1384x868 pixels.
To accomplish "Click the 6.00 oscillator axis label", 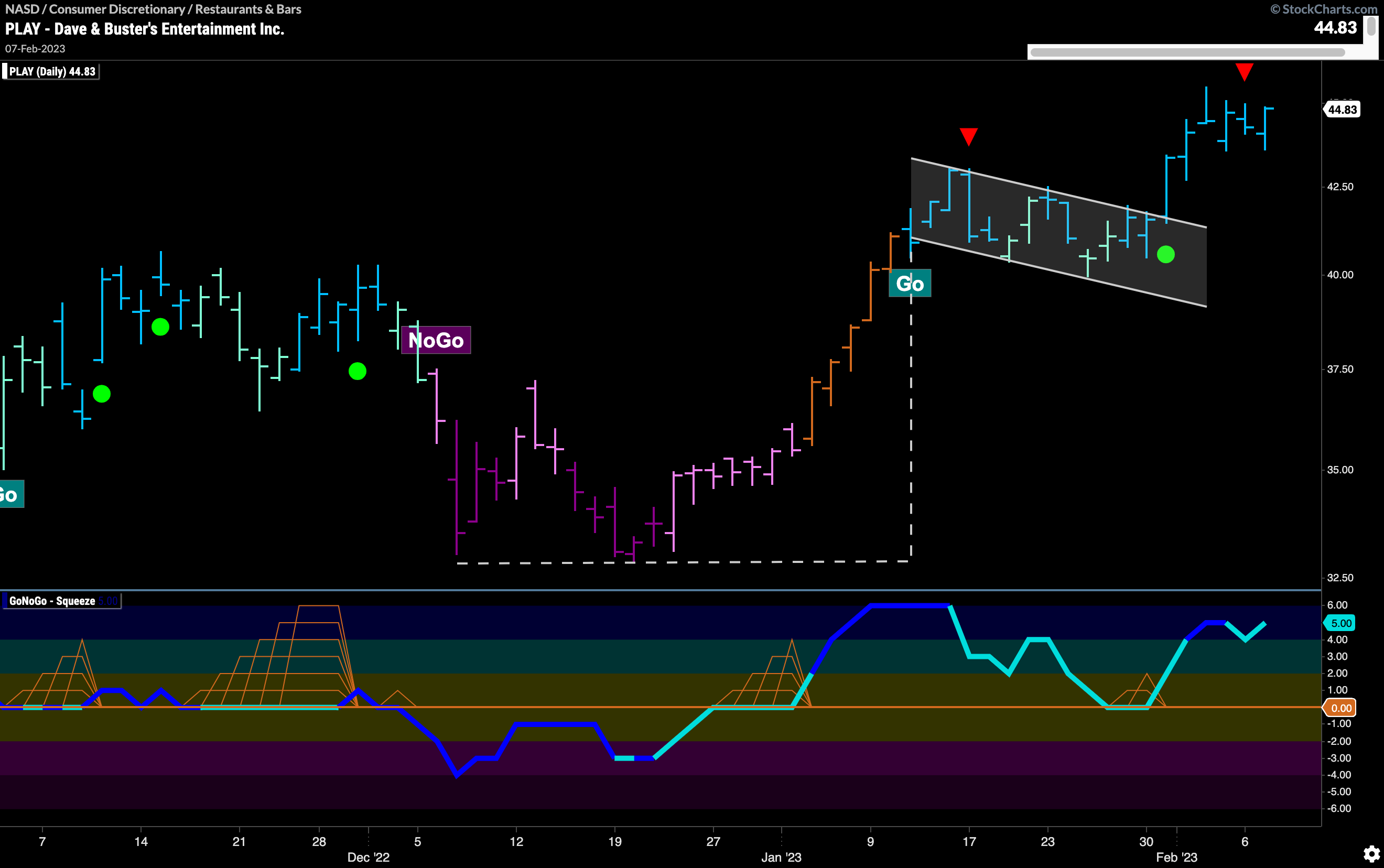I will 1337,605.
